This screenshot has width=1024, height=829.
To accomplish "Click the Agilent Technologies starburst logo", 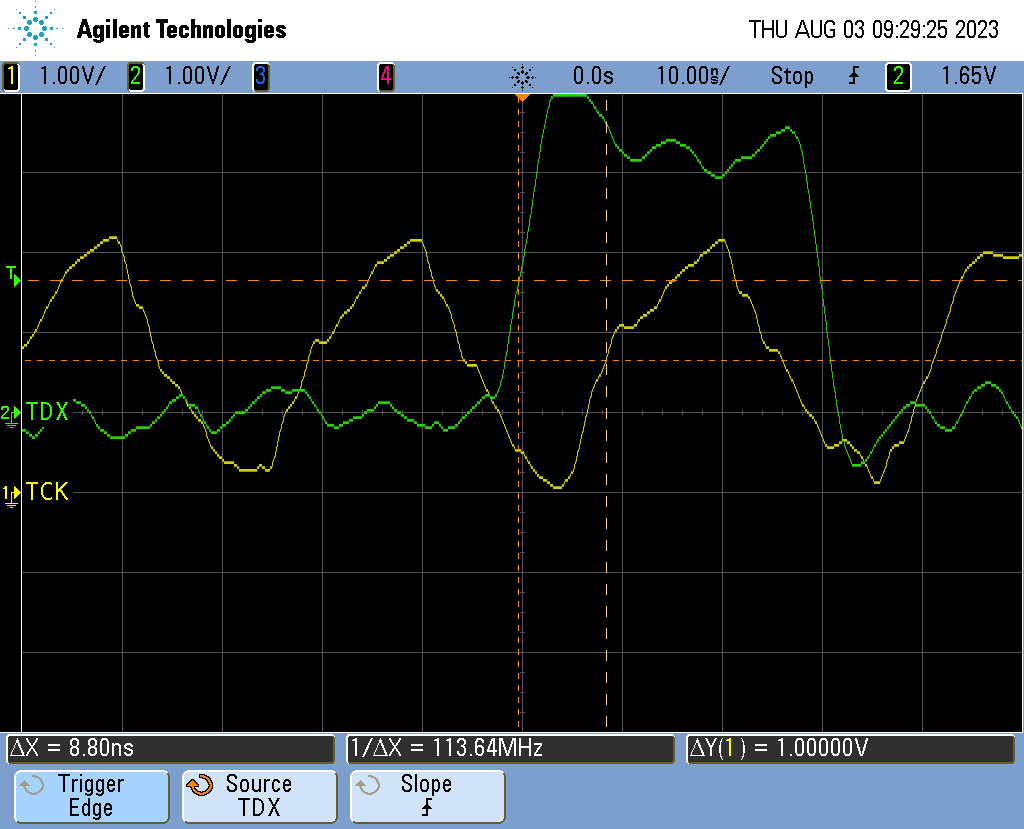I will point(36,29).
